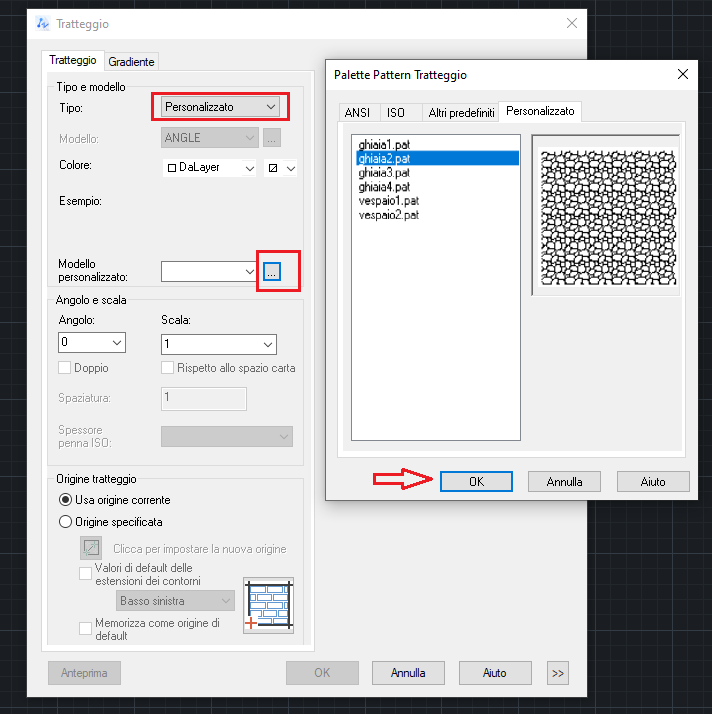Open the Tipo dropdown set to Personalizzato

pyautogui.click(x=221, y=106)
